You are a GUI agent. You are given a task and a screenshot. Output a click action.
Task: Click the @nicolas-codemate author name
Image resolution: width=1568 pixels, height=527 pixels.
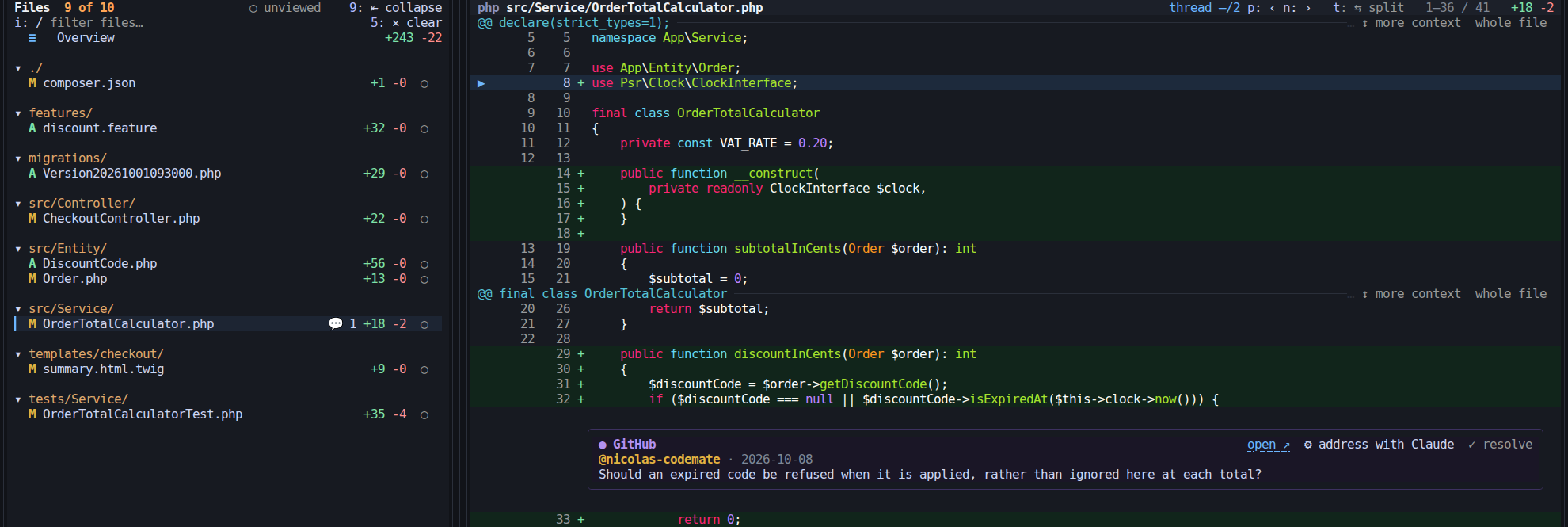pyautogui.click(x=660, y=460)
